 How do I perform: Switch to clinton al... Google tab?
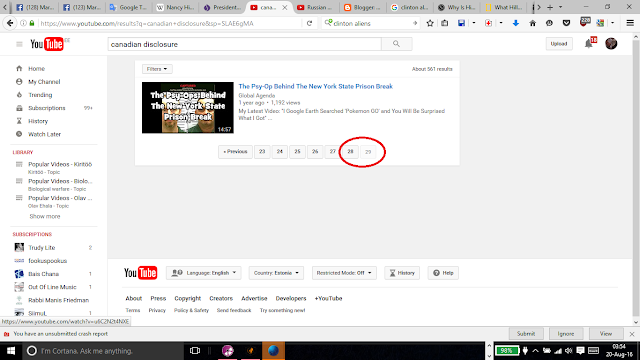coord(409,7)
